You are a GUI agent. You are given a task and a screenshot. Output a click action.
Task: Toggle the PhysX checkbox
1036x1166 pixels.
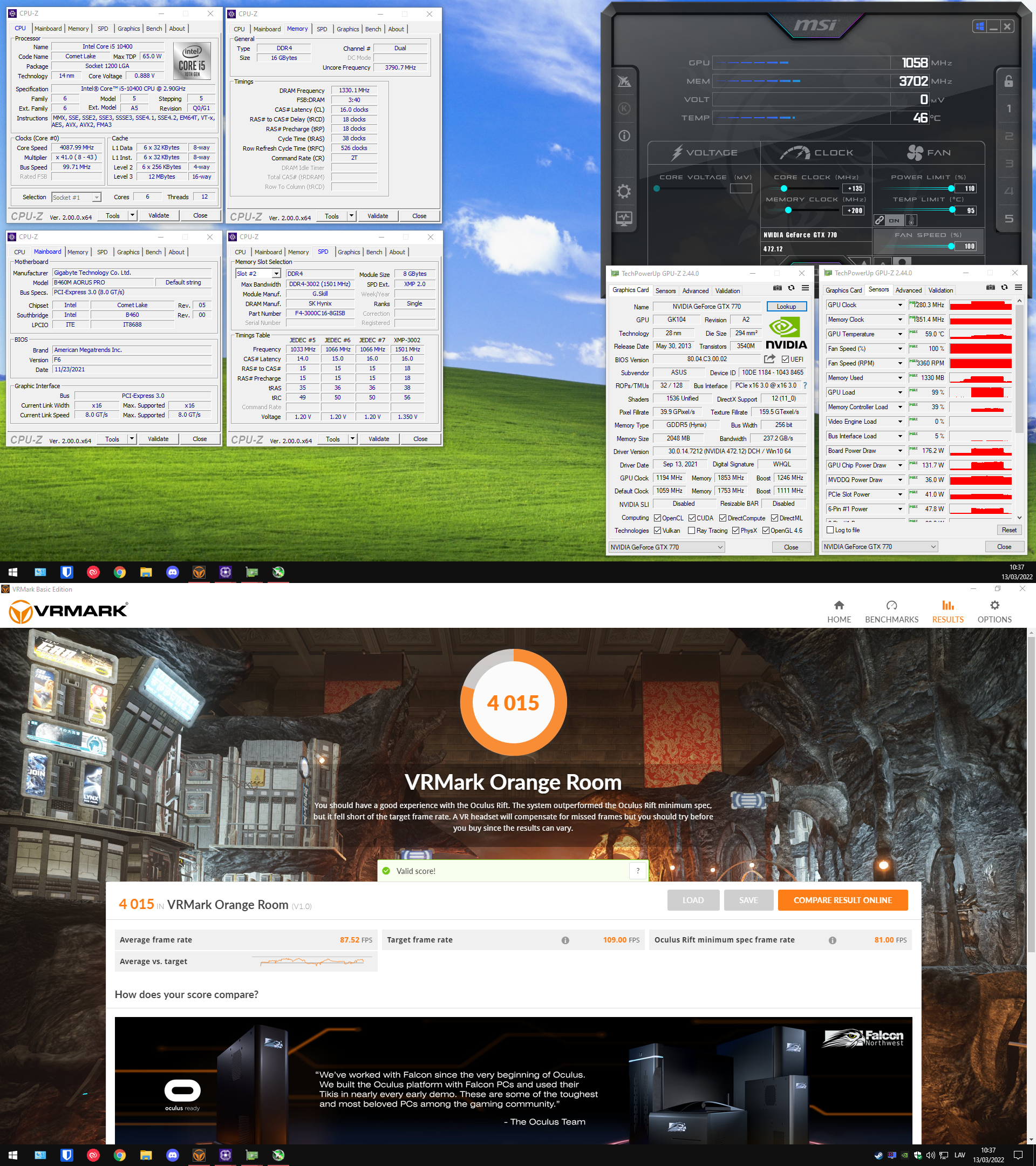click(735, 531)
